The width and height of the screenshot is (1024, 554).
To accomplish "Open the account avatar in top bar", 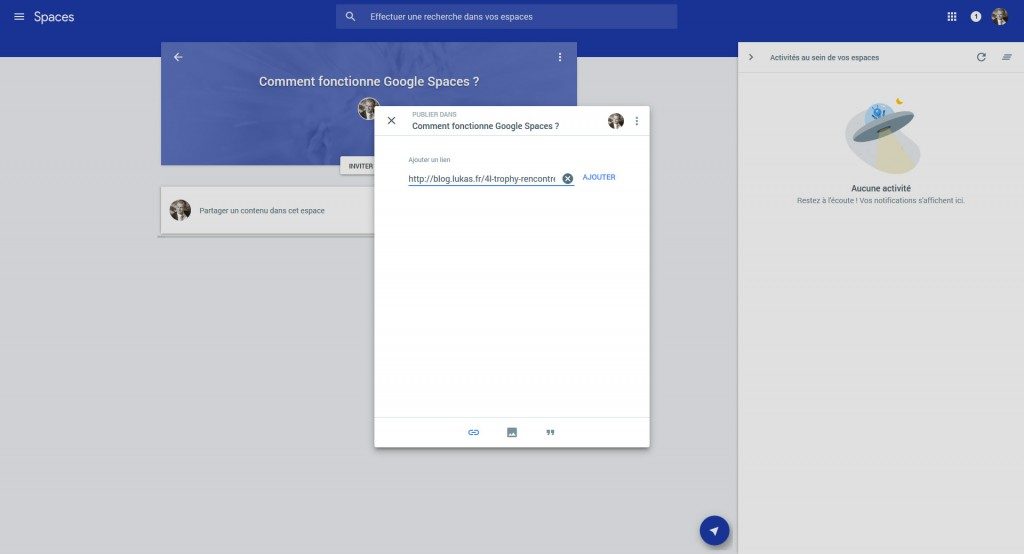I will pyautogui.click(x=1000, y=17).
